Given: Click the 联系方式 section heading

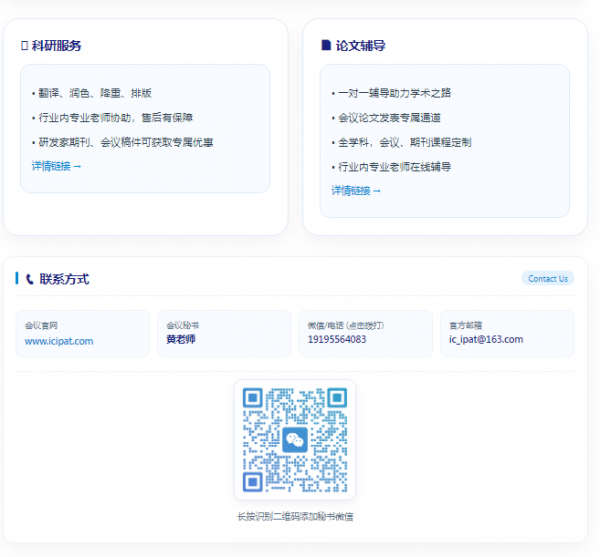Looking at the screenshot, I should coord(64,279).
